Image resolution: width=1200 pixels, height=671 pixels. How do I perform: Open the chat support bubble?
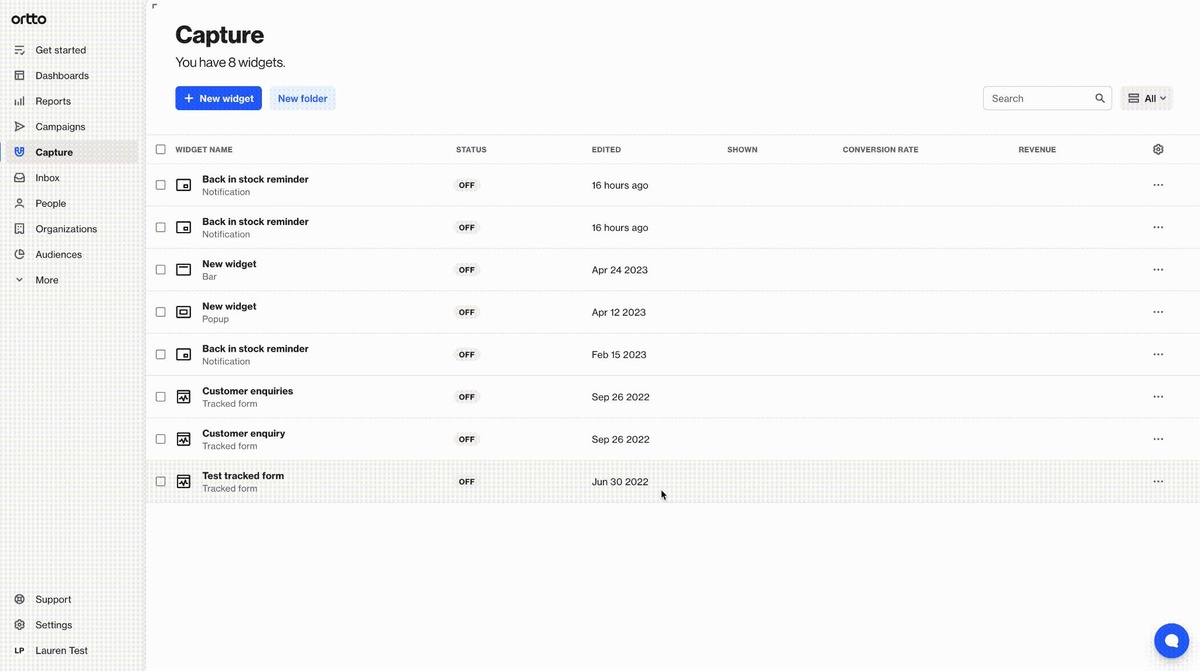point(1171,640)
